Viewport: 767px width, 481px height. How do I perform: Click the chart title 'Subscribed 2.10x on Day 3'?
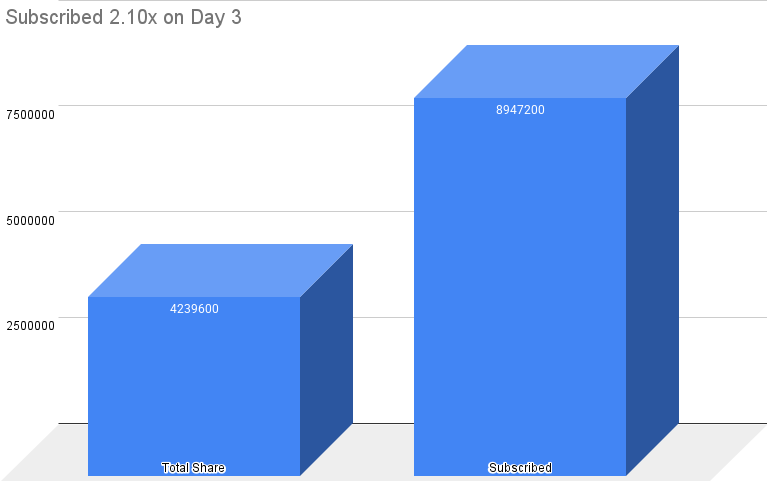coord(123,18)
